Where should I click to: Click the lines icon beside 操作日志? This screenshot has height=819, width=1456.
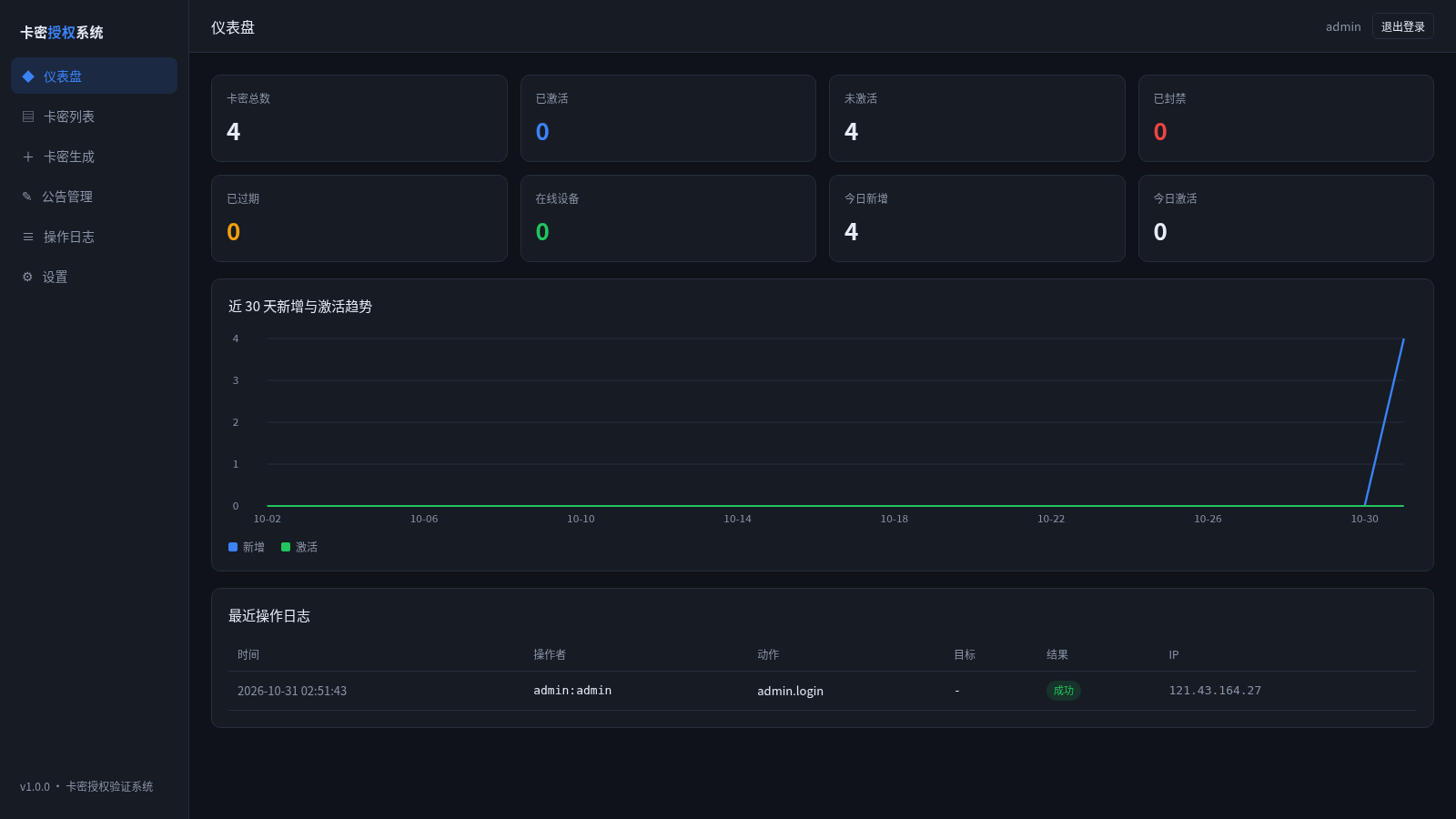click(28, 237)
